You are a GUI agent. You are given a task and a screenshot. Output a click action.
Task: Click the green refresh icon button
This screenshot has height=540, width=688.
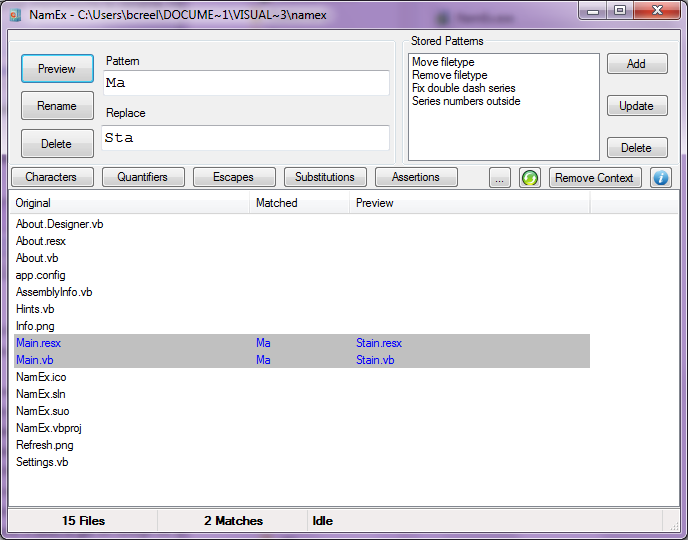coord(530,178)
